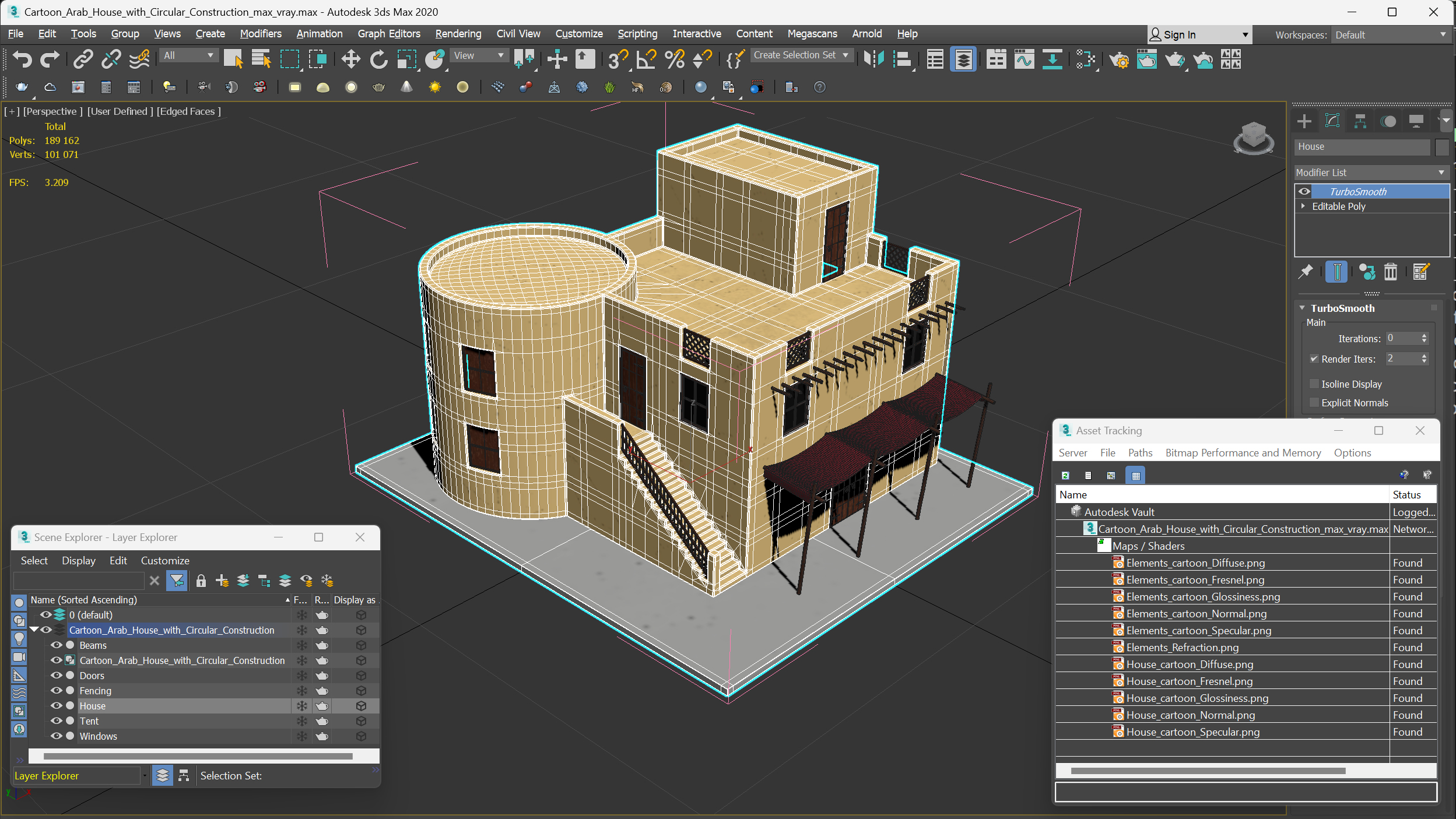
Task: Hide the Tent layer eye icon
Action: point(56,721)
